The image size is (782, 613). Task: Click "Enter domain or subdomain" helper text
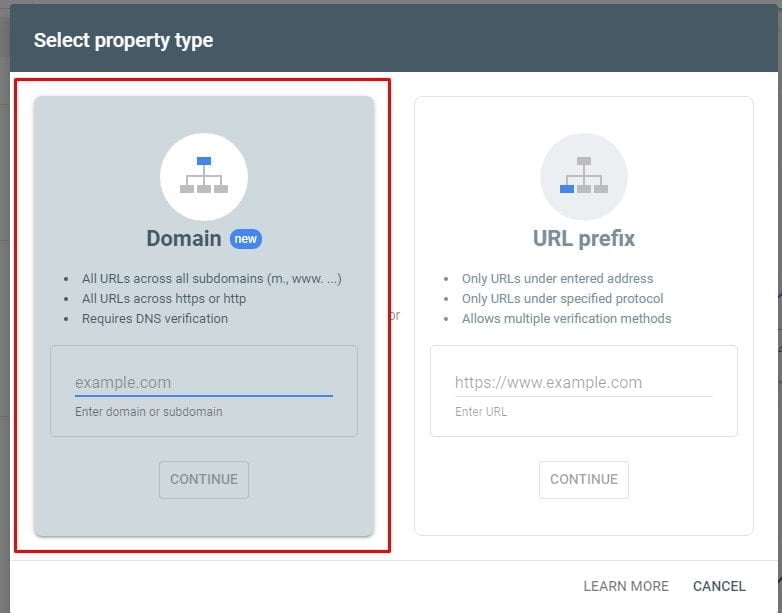coord(149,411)
